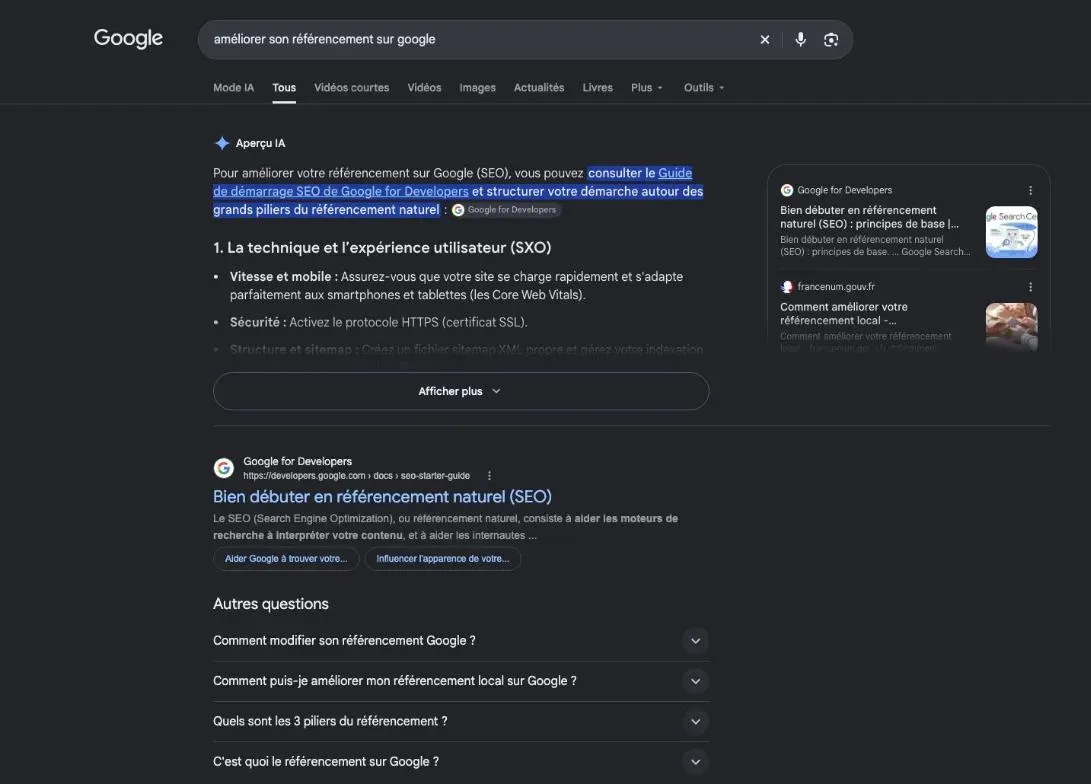Screen dimensions: 1091x784
Task: Click the Google Search Central thumbnail
Action: pos(1011,232)
